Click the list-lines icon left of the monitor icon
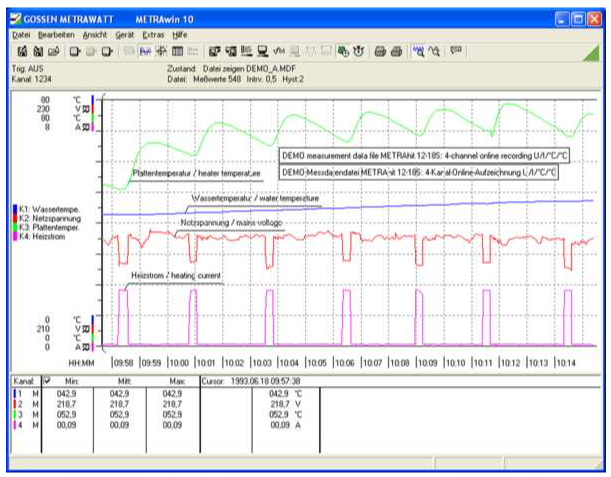The image size is (611, 477). pyautogui.click(x=246, y=51)
